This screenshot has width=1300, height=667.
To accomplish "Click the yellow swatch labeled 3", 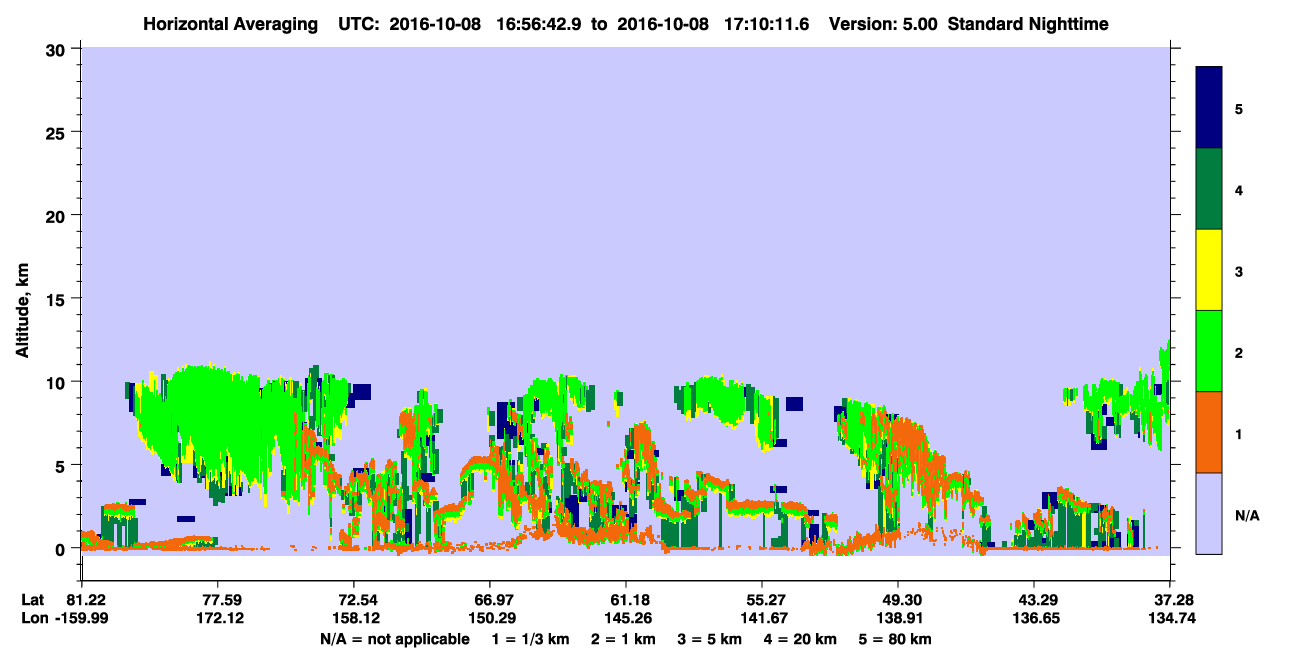I will (x=1209, y=270).
